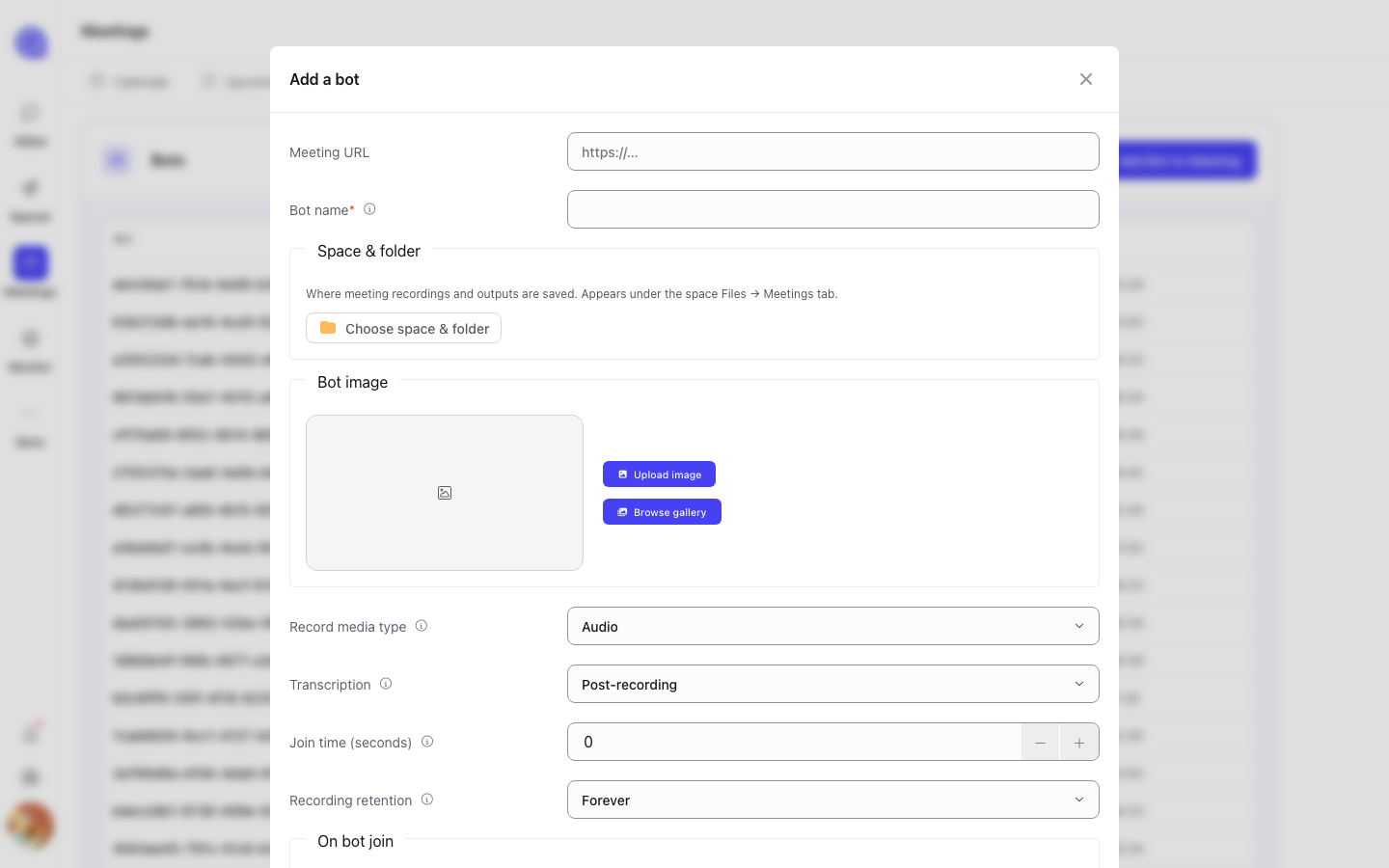Click the Transcription info icon
Screen dimensions: 1389x868
coord(386,684)
